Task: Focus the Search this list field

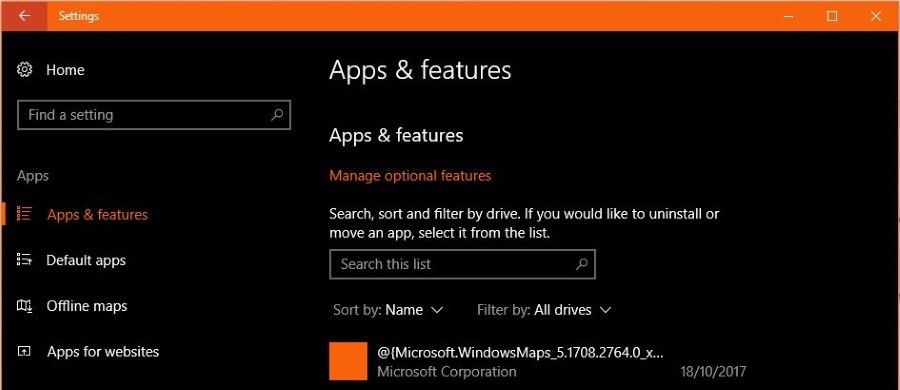Action: coord(462,264)
